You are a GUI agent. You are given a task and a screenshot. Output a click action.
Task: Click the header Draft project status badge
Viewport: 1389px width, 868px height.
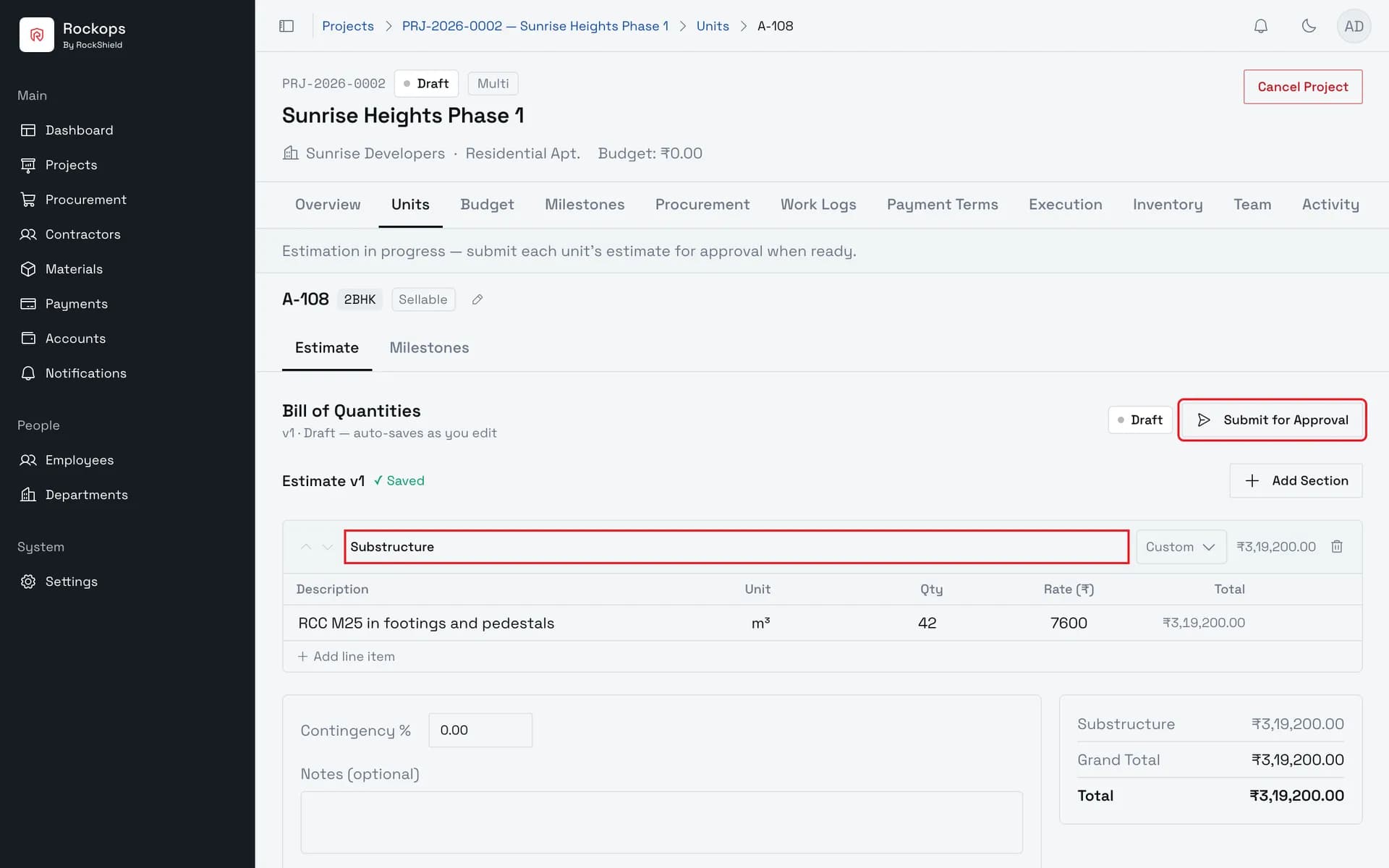pos(426,84)
